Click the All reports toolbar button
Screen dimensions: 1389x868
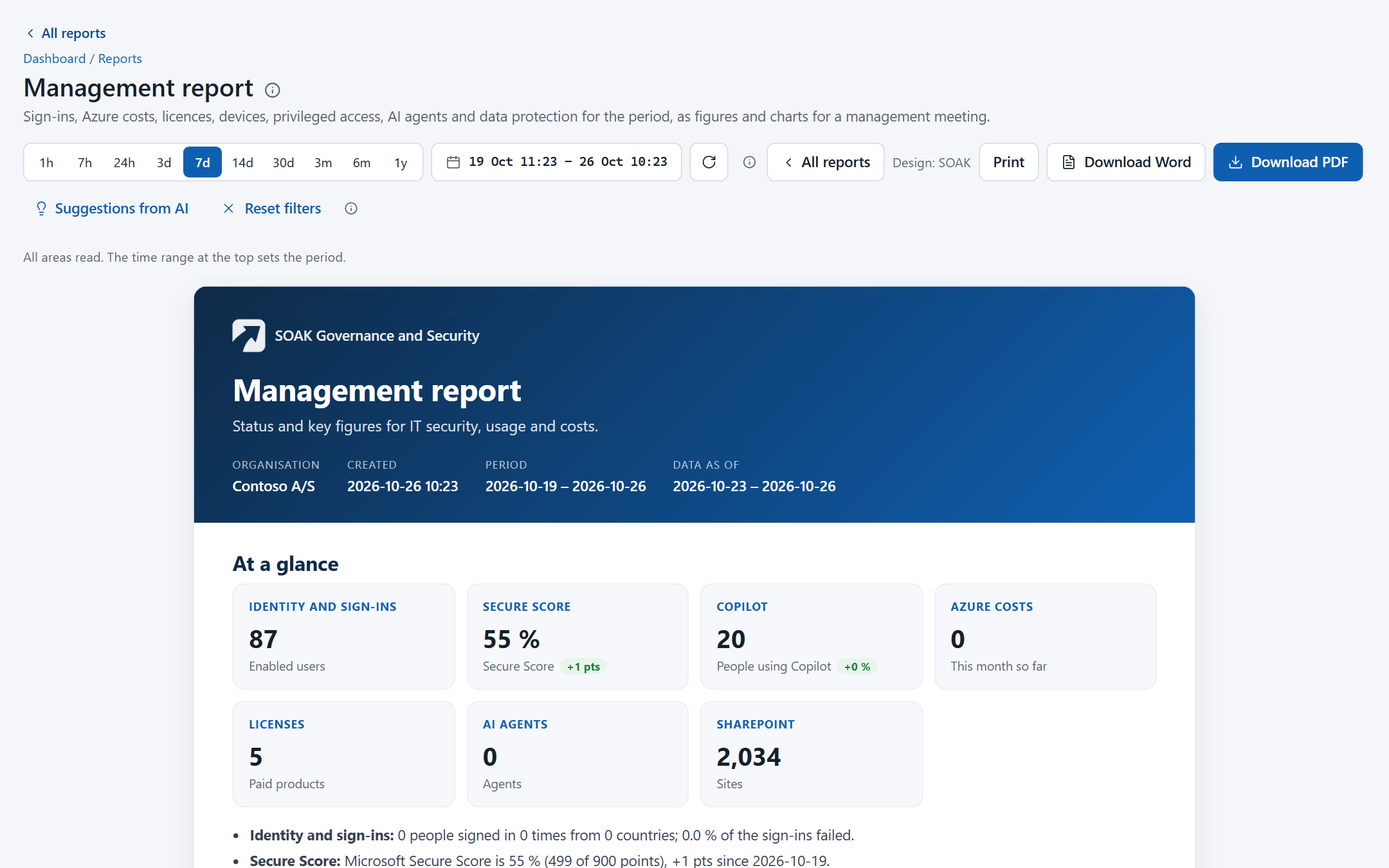tap(826, 162)
